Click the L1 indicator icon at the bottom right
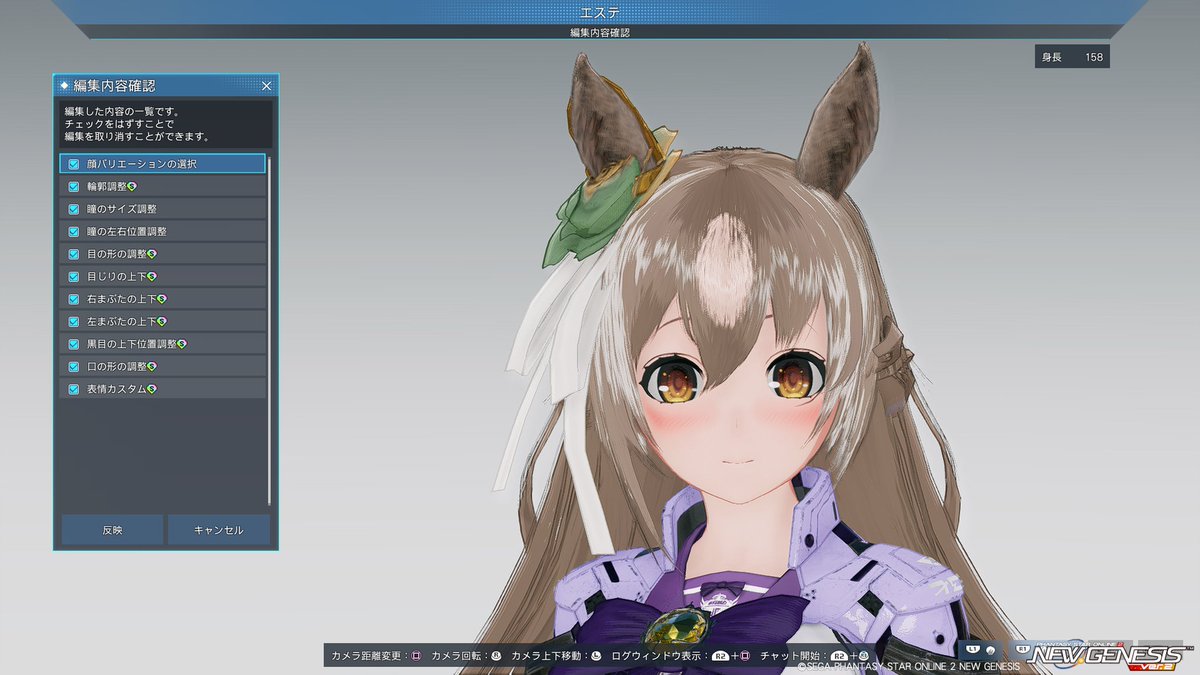Image resolution: width=1200 pixels, height=675 pixels. pos(973,649)
